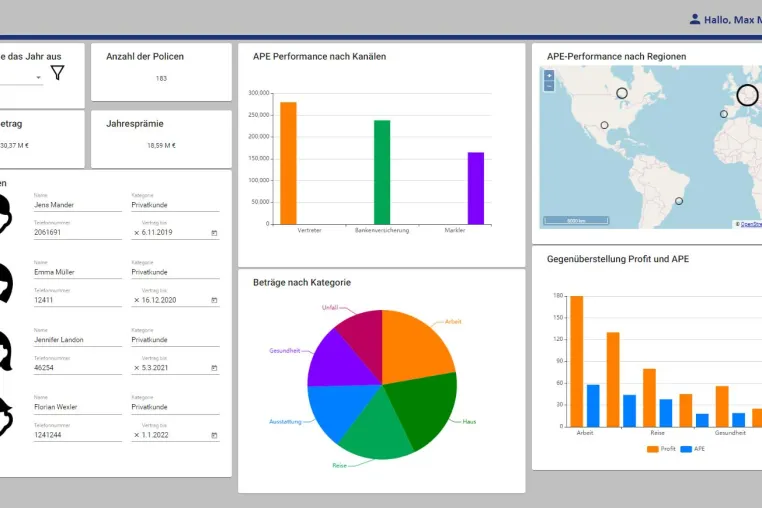Click Florian Wexler's avatar picture

click(5, 417)
